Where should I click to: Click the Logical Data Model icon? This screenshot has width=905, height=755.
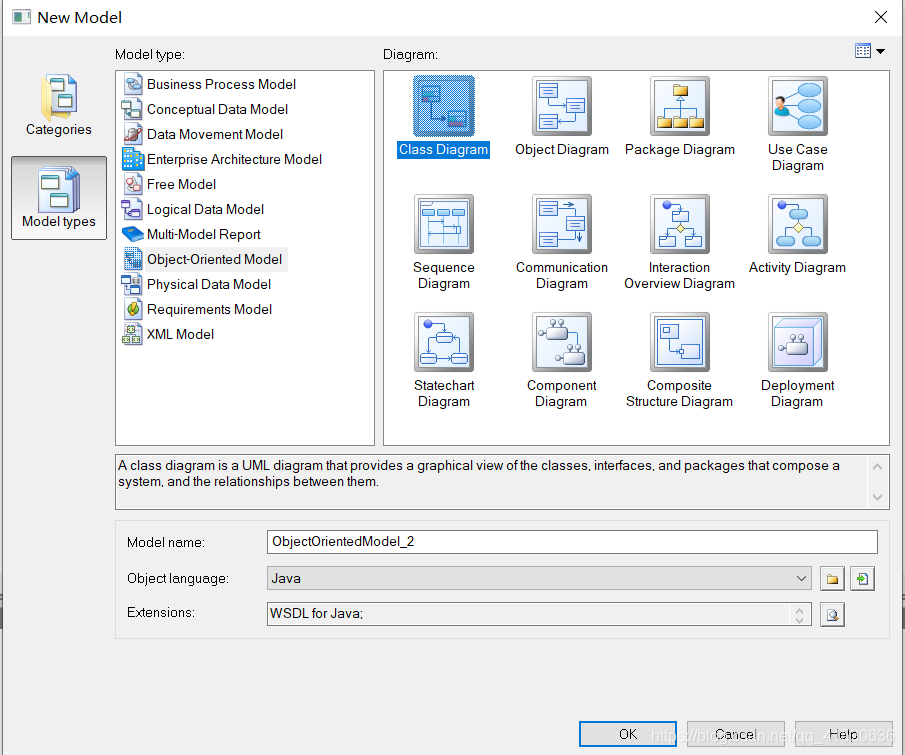coord(132,209)
